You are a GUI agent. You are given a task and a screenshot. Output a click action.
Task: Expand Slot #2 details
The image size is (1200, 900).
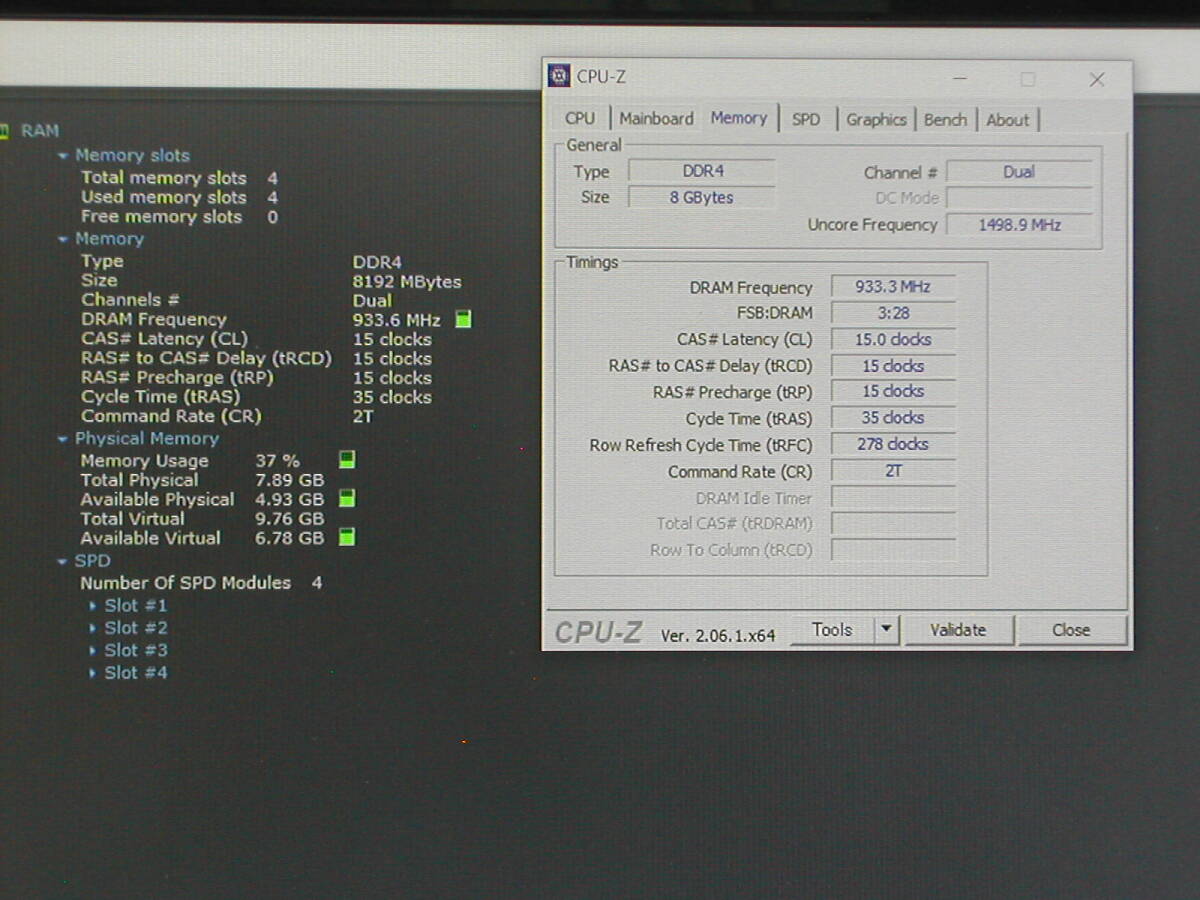93,628
